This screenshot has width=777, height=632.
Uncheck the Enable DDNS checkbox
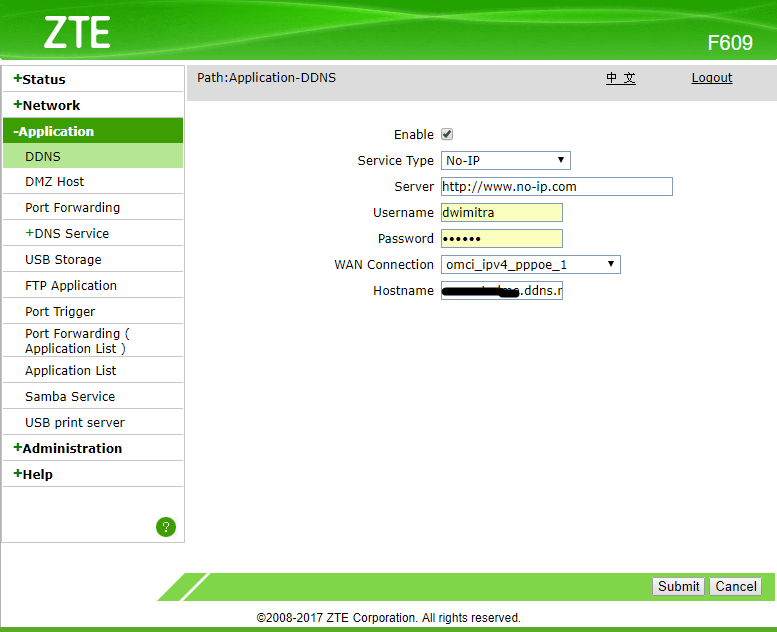pos(447,134)
